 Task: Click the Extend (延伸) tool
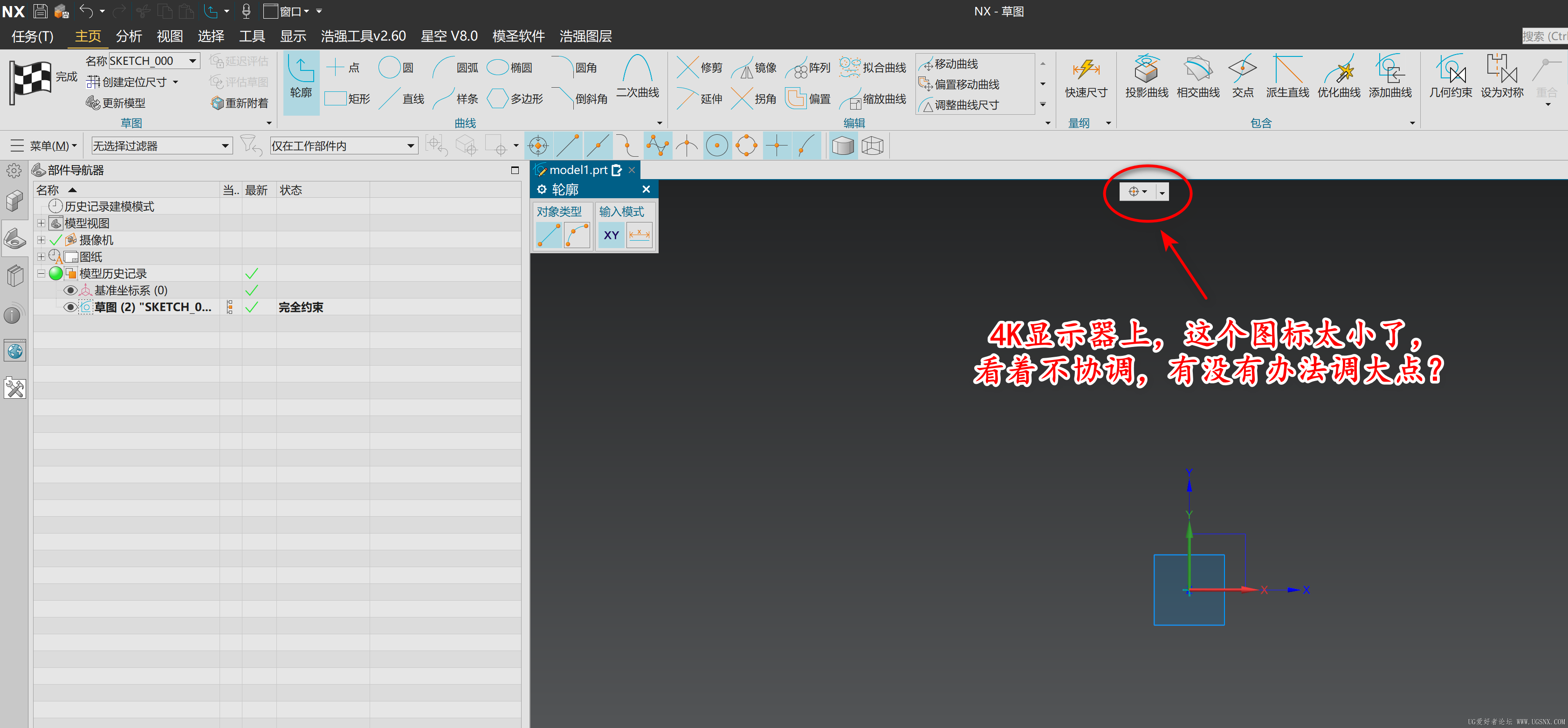pyautogui.click(x=699, y=98)
